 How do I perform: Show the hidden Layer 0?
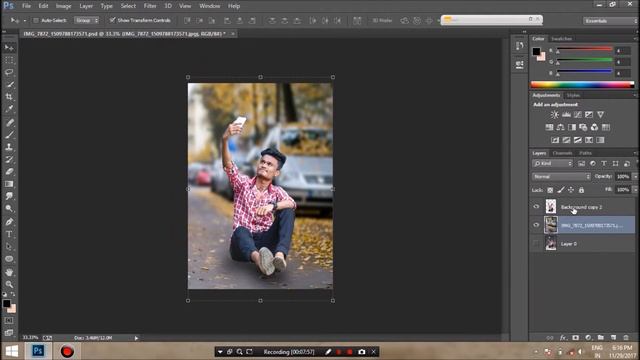click(536, 244)
